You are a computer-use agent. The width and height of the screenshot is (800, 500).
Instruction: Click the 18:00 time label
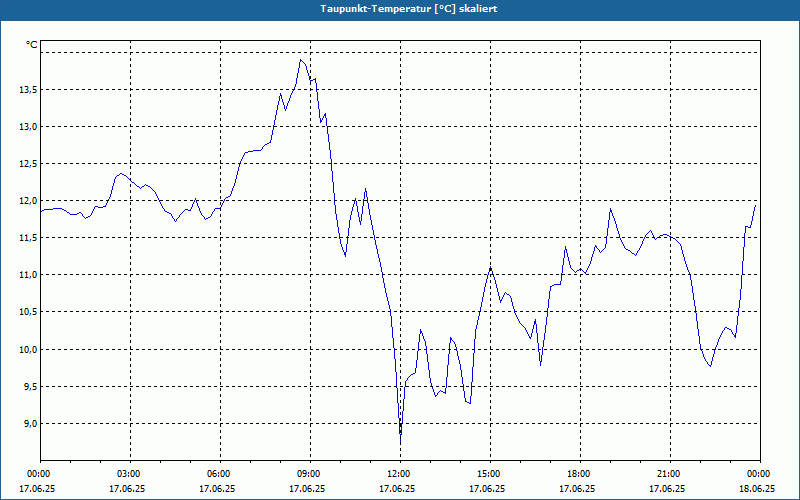click(x=580, y=474)
